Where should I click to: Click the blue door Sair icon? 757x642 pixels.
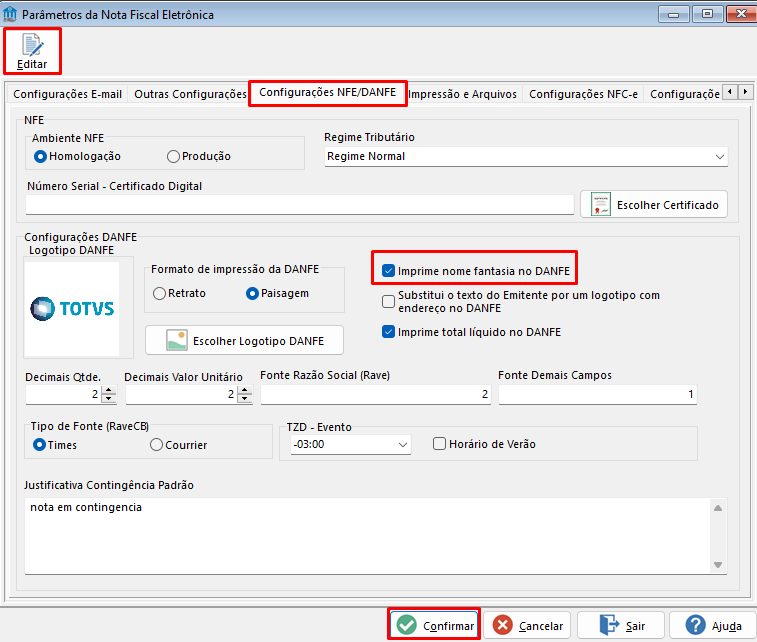click(x=609, y=625)
